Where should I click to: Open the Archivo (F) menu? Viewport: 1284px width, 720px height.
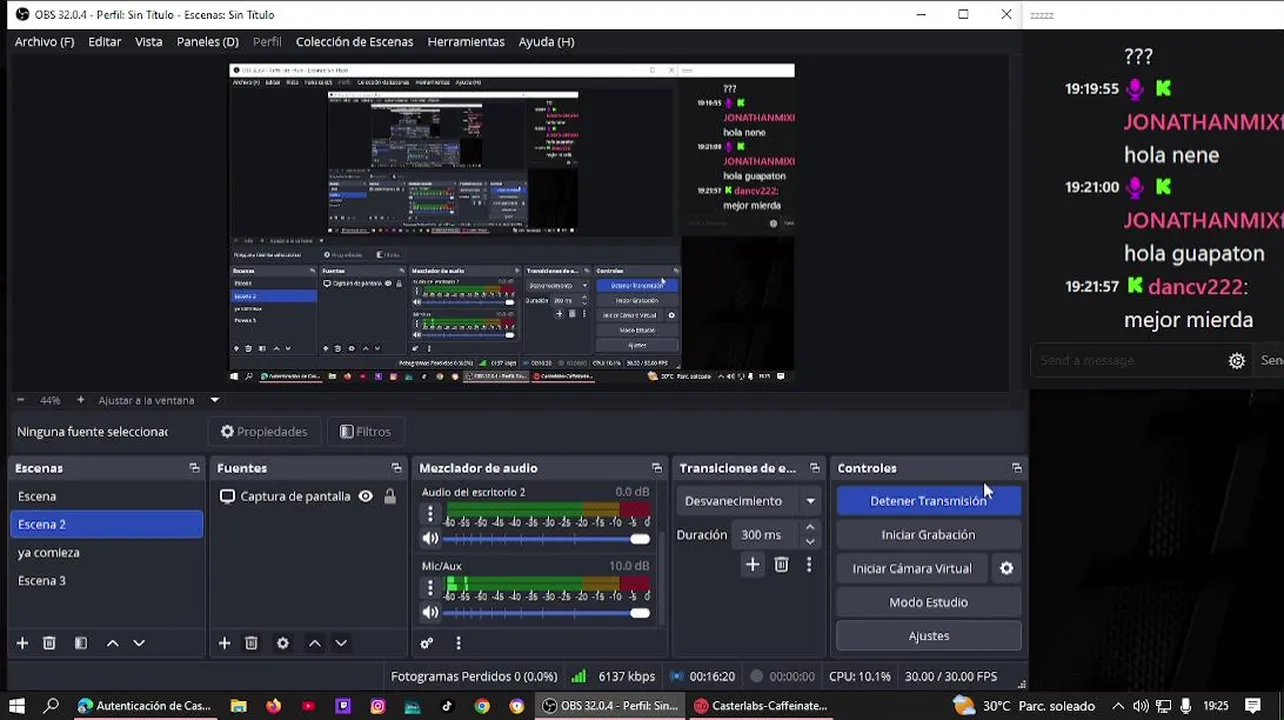[44, 42]
